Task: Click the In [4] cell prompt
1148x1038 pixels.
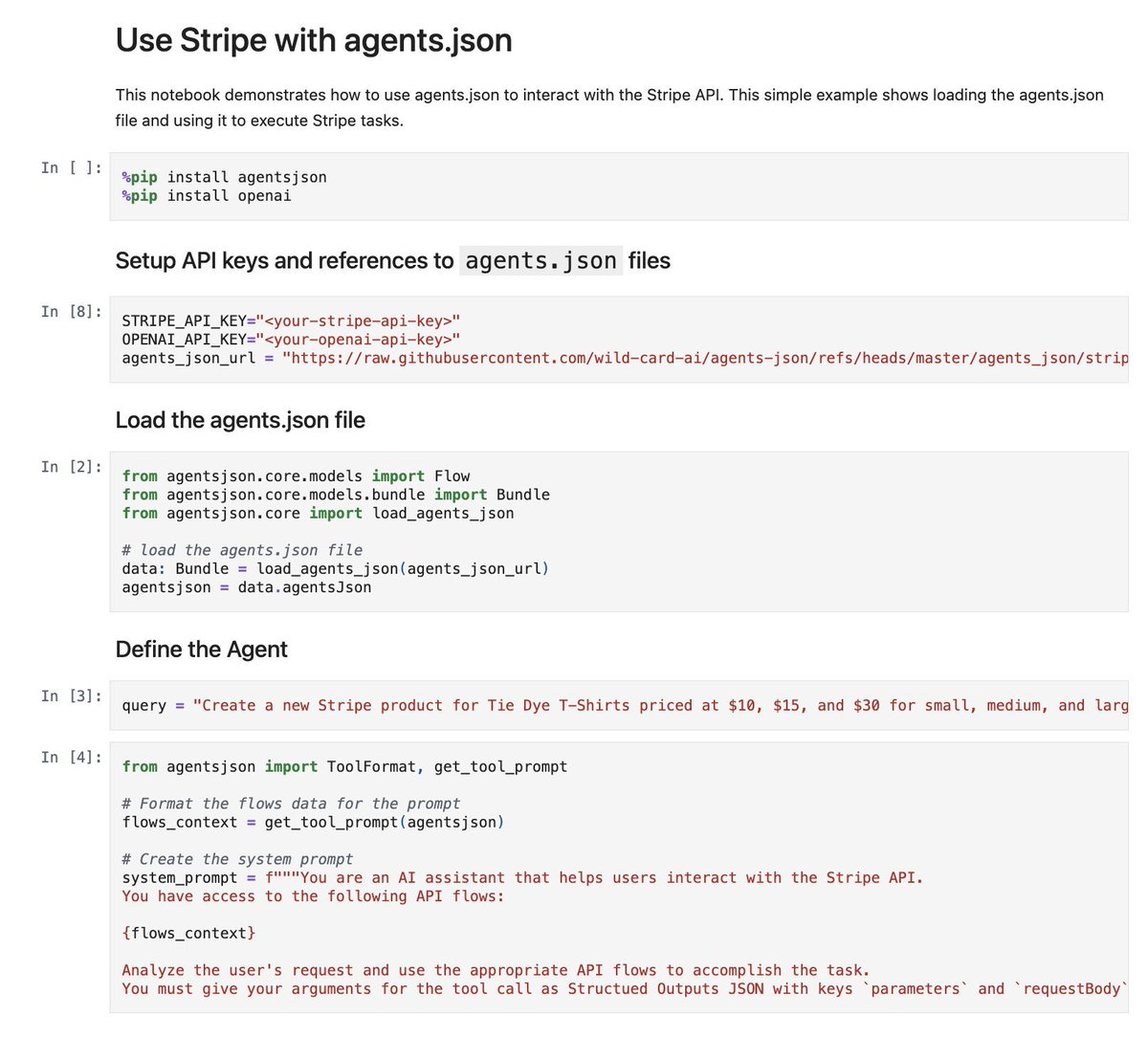Action: [x=75, y=757]
